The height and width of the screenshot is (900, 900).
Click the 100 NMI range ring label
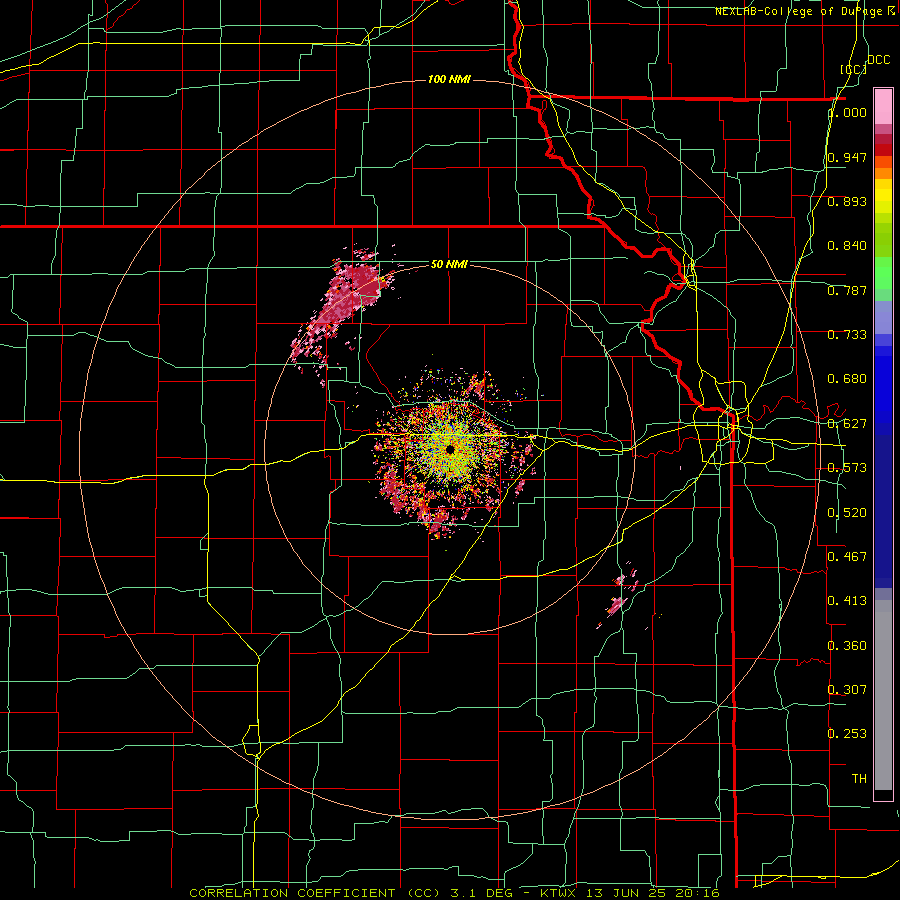pyautogui.click(x=449, y=79)
